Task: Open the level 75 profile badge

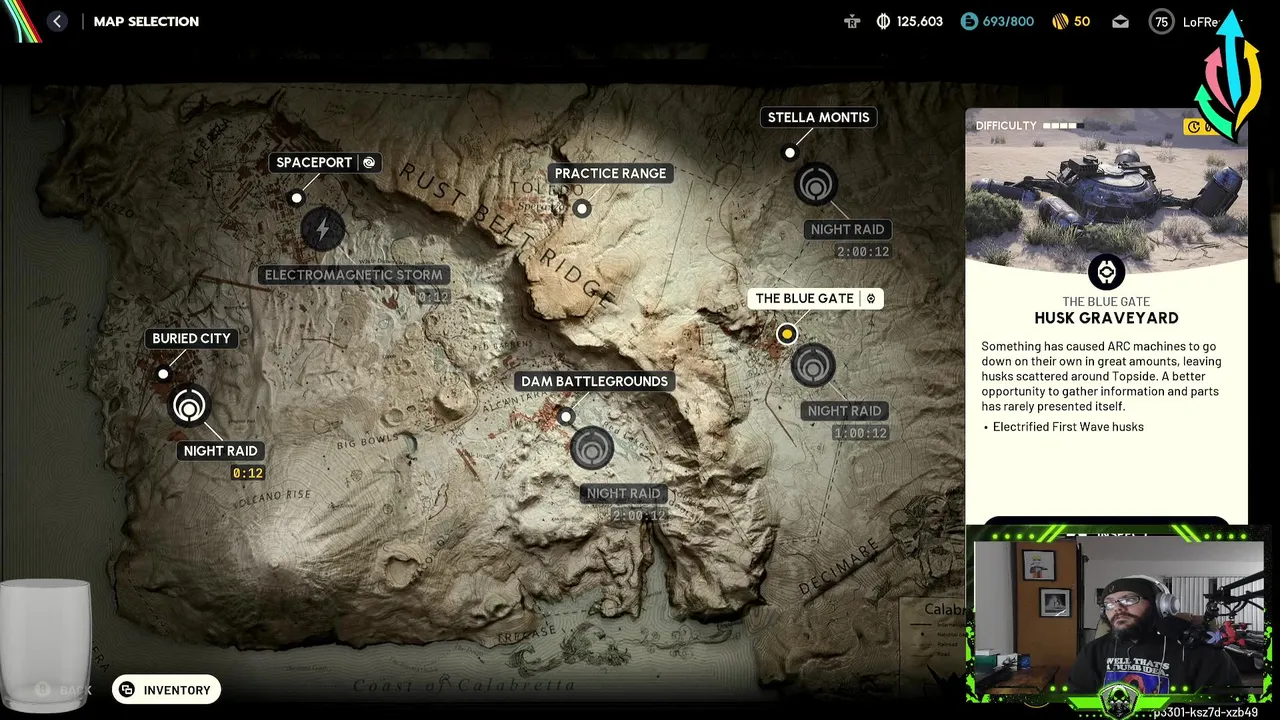Action: point(1161,21)
